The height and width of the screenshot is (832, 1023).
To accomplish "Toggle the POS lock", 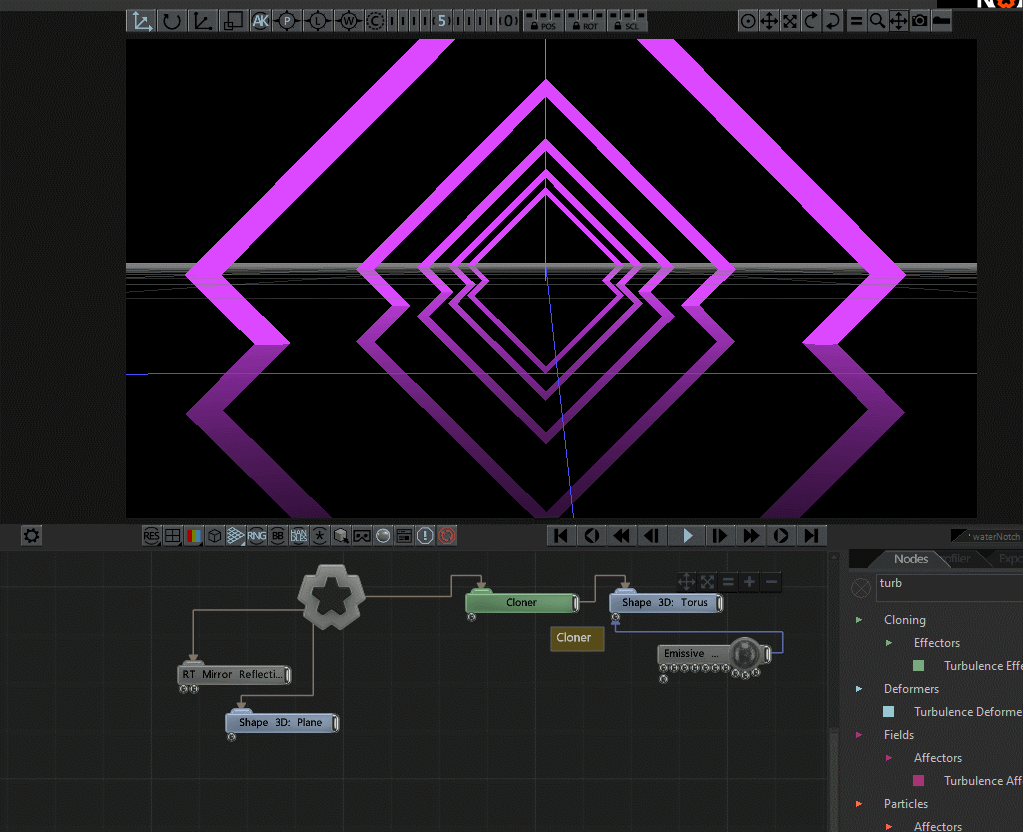I will [x=543, y=21].
